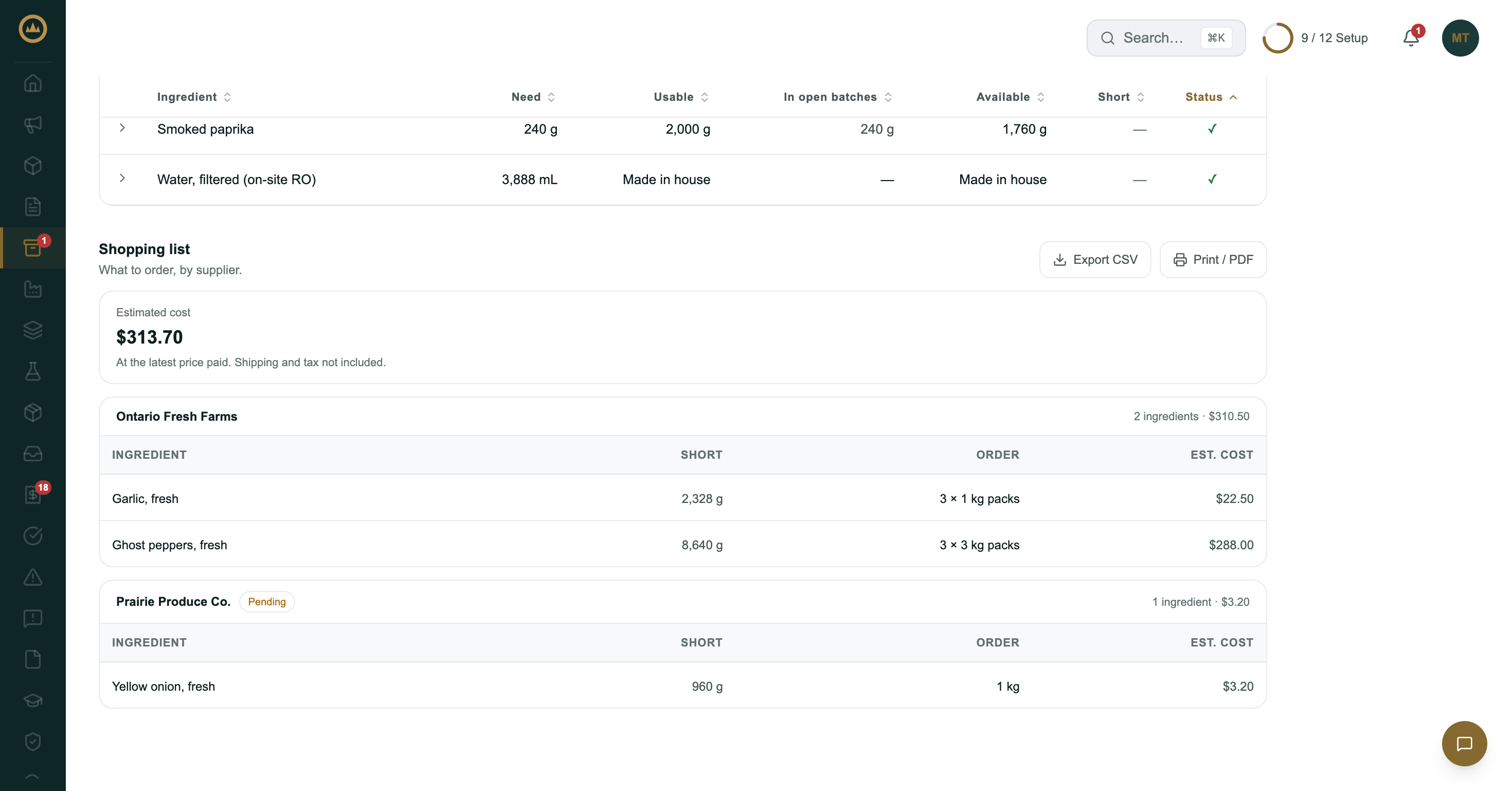Expand the Water, filtered row
1512x791 pixels.
pos(122,178)
